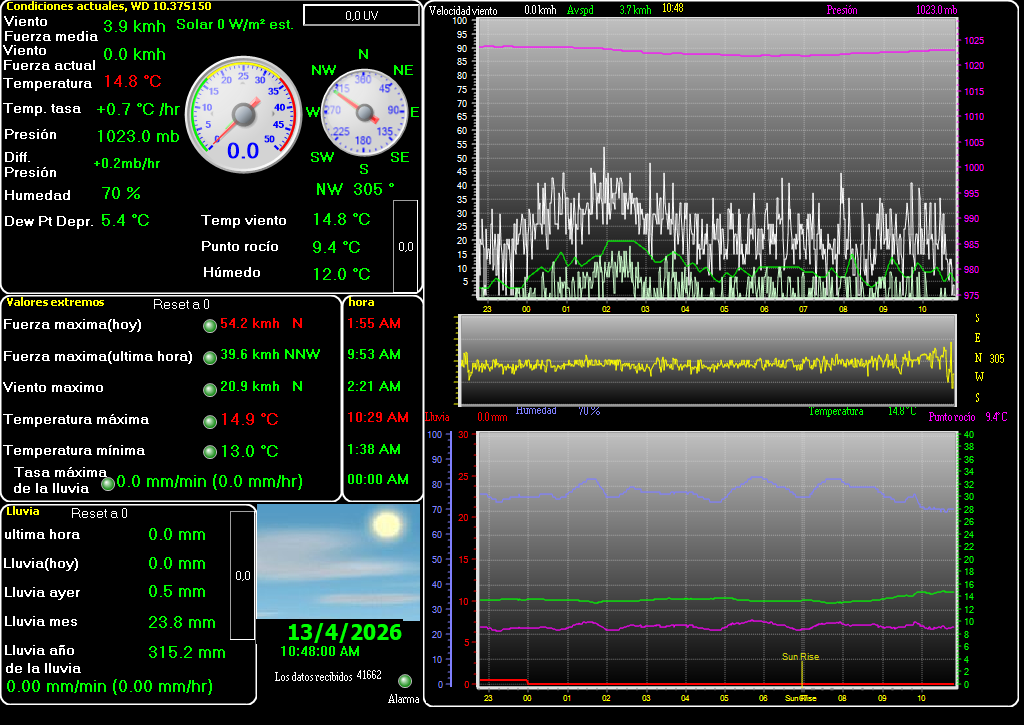Click the LED beside Temperatura máxima
The width and height of the screenshot is (1024, 725).
[210, 421]
